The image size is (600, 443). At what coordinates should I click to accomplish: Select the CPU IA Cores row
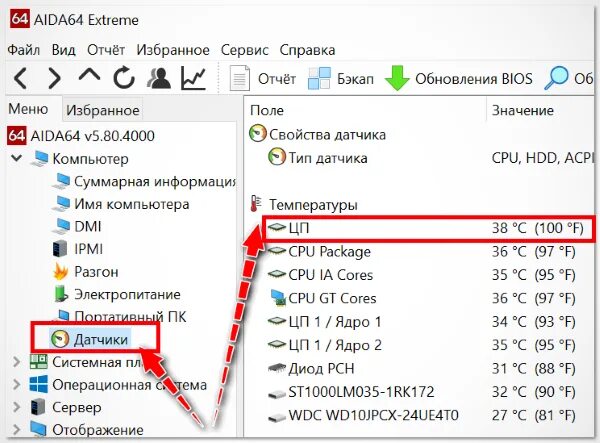click(421, 275)
